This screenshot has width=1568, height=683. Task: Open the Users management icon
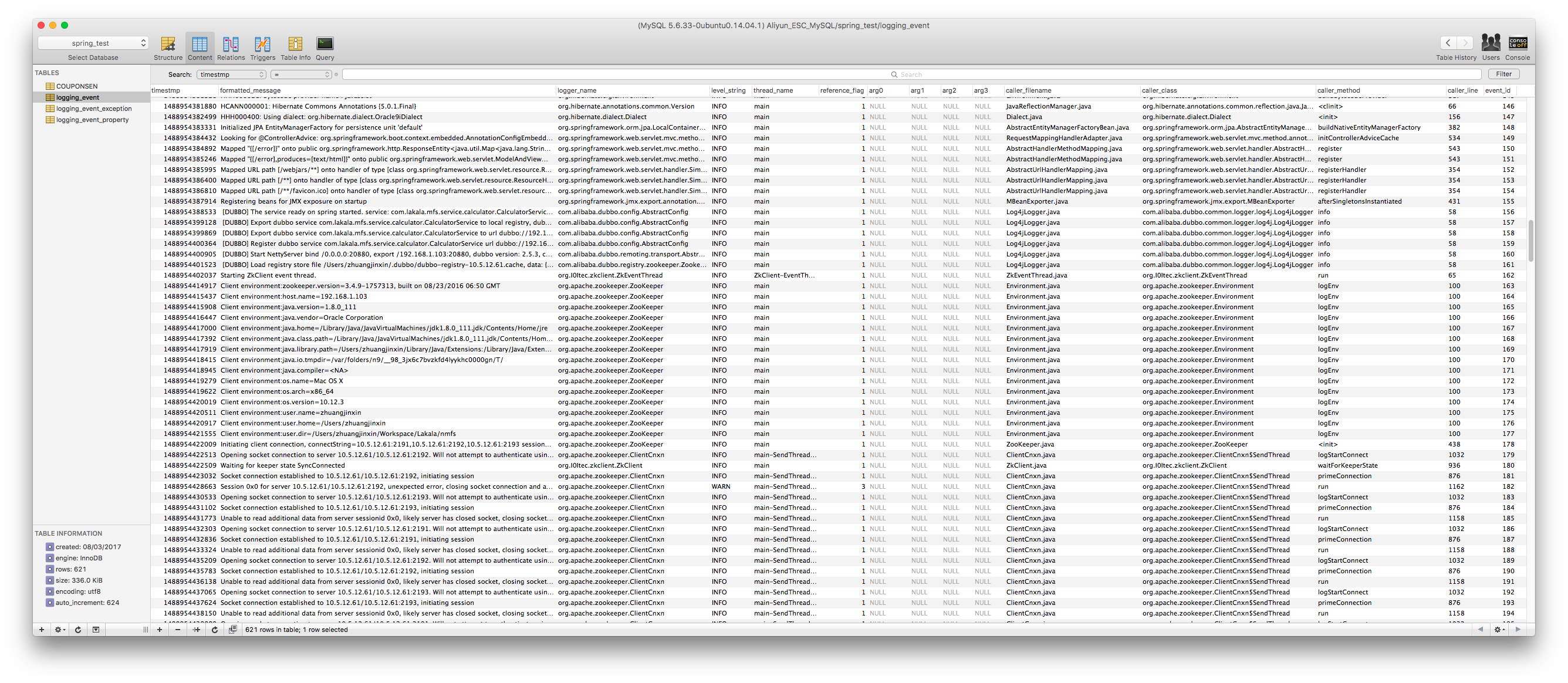click(x=1490, y=43)
